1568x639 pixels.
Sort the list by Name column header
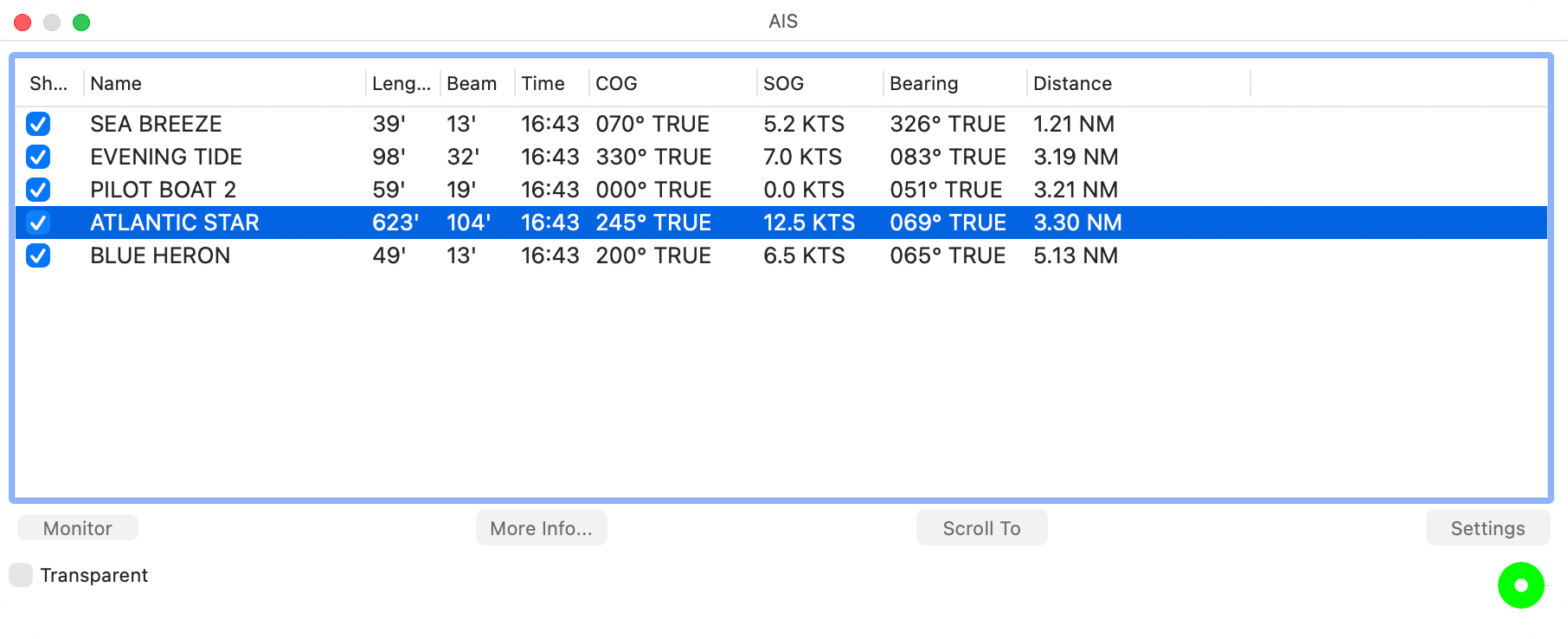point(224,83)
